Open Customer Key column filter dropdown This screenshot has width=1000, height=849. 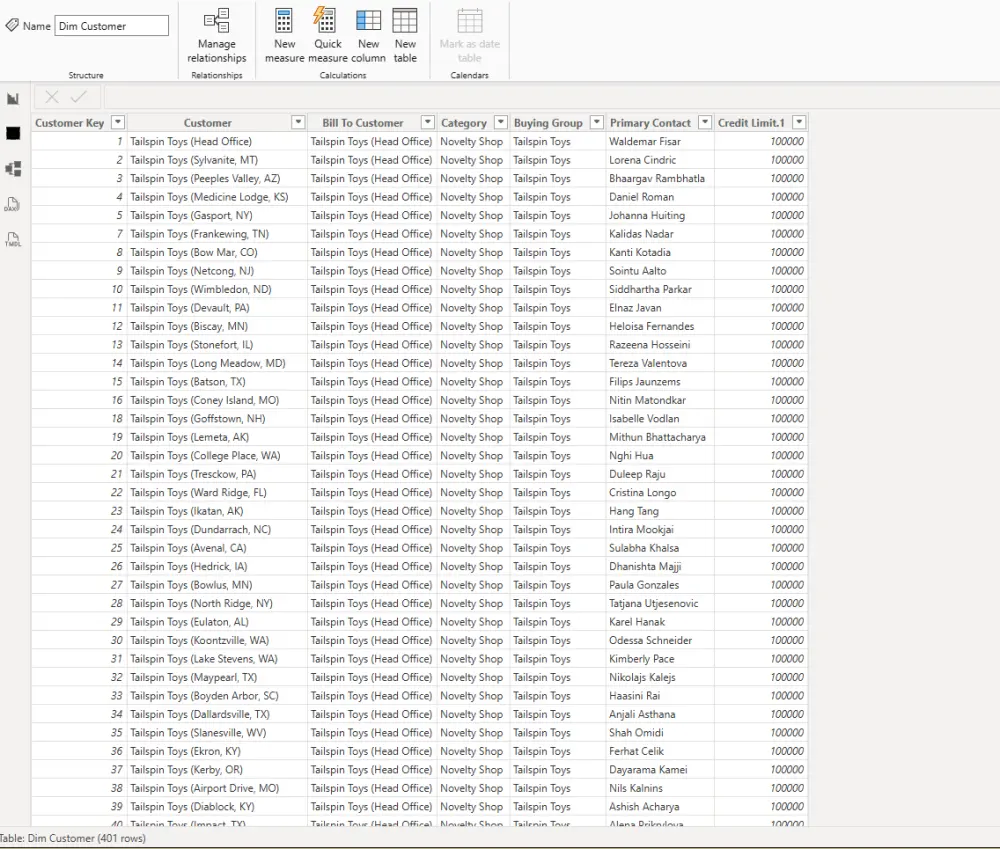pos(118,122)
